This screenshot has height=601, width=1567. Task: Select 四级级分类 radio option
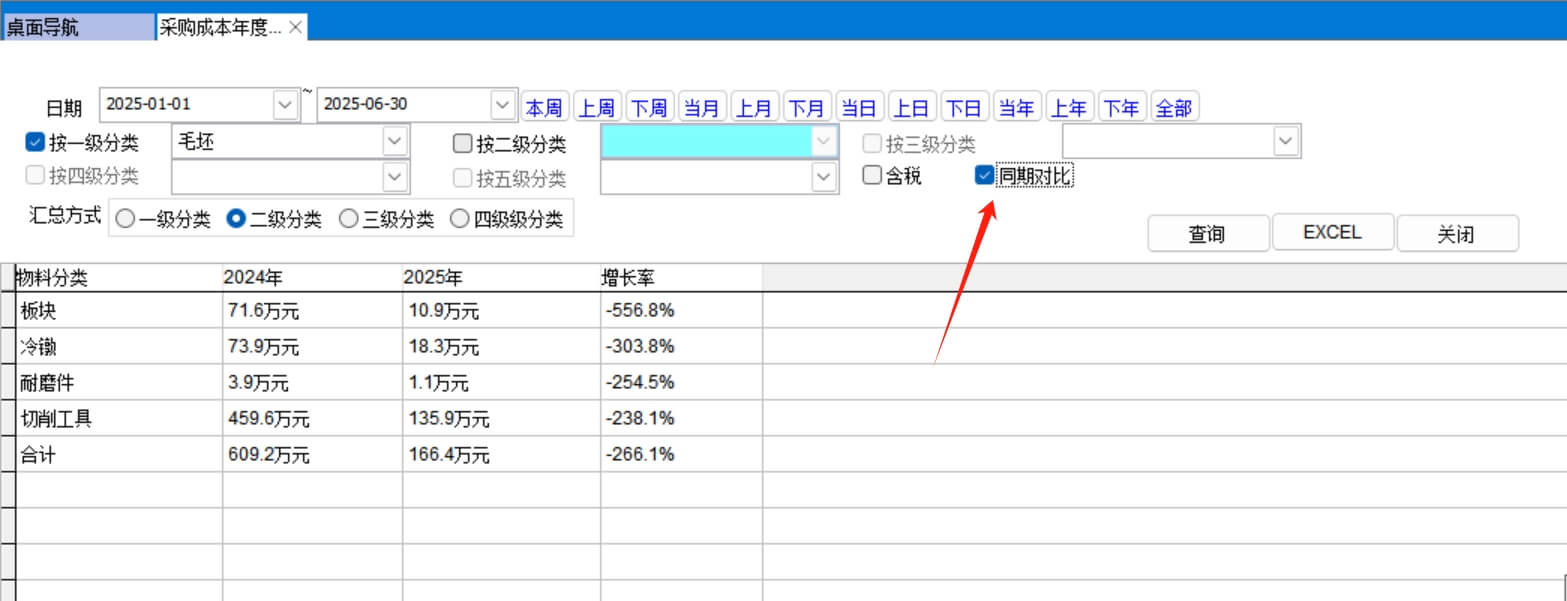click(461, 220)
